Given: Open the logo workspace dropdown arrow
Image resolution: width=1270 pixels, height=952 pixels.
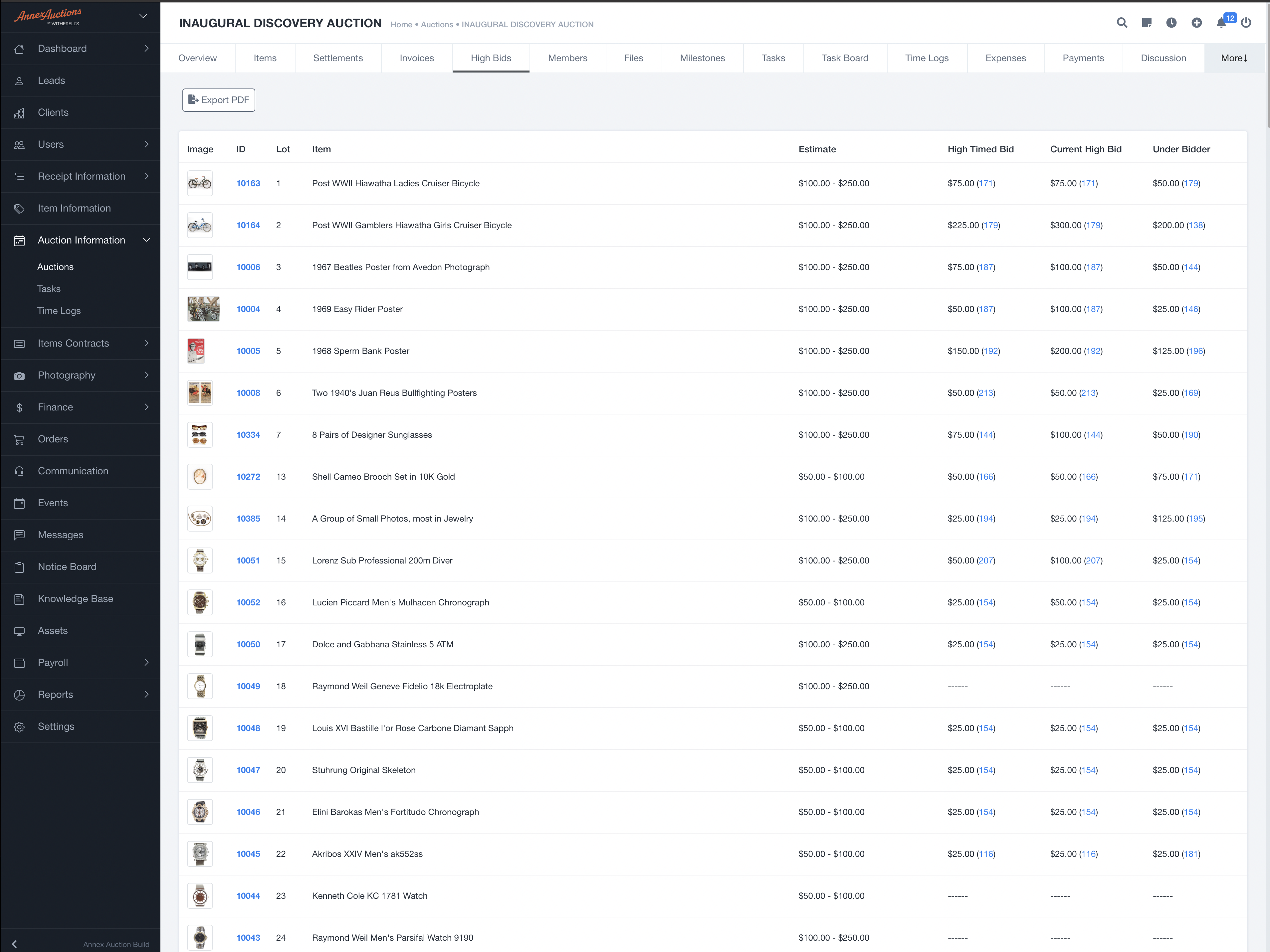Looking at the screenshot, I should click(x=143, y=16).
